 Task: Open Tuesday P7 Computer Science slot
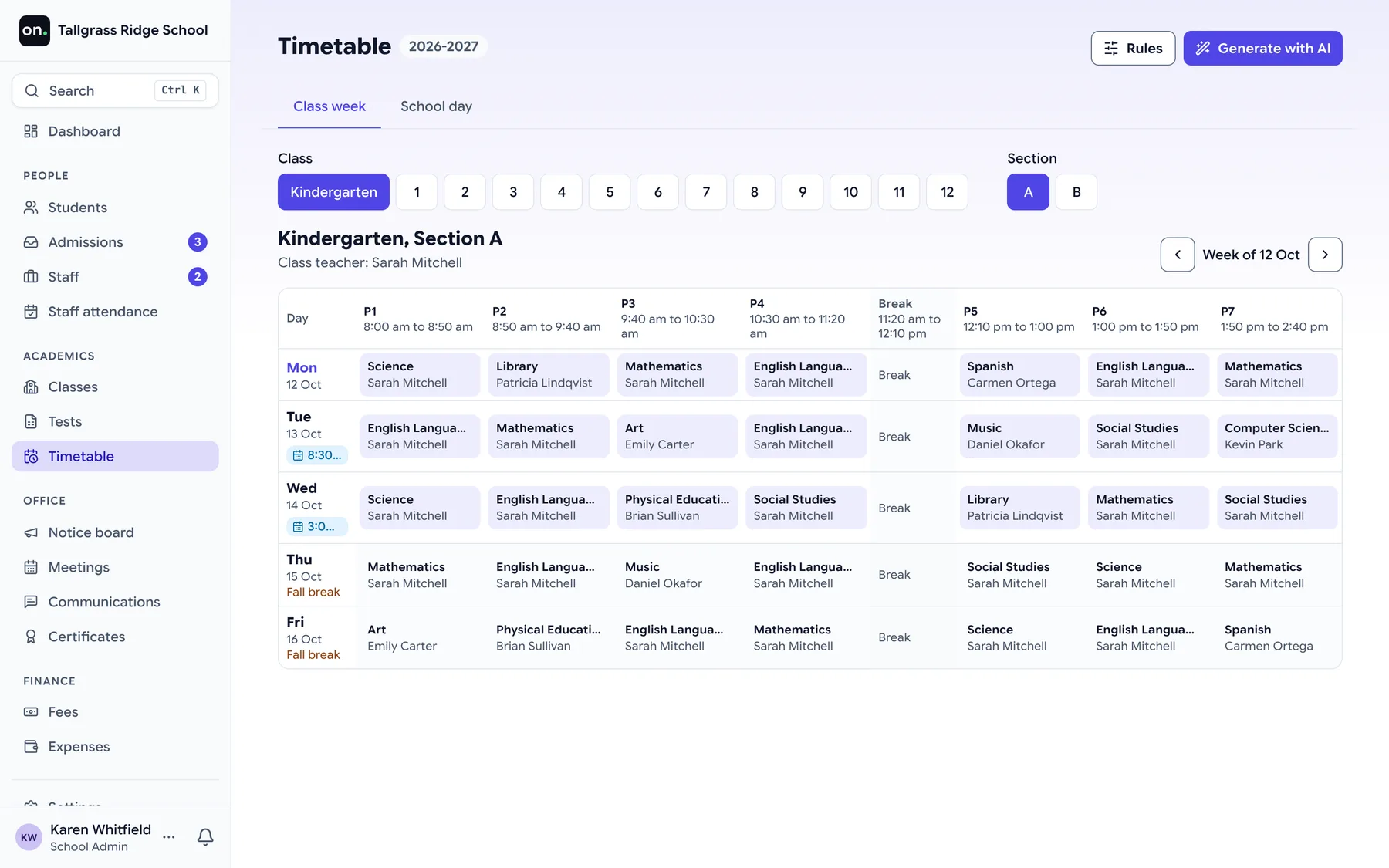tap(1277, 437)
